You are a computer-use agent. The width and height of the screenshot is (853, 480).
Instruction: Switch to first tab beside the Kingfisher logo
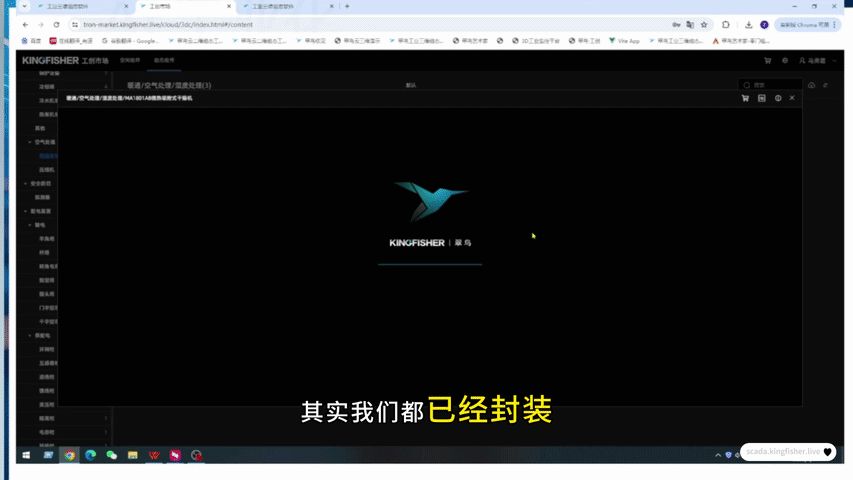130,60
